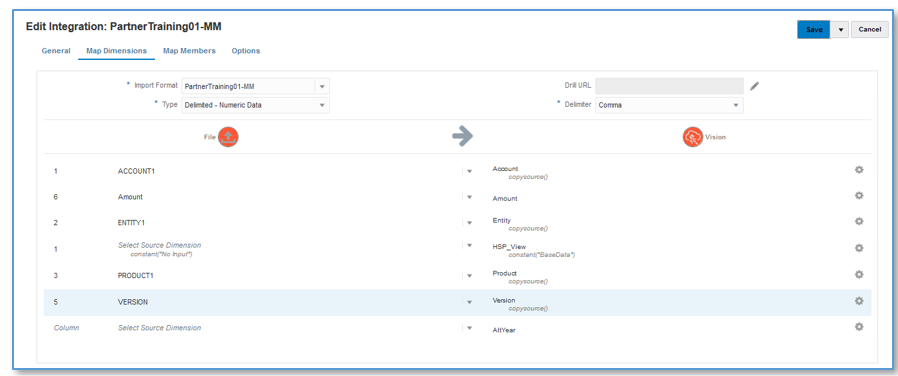Open the Delimiter Comma dropdown
This screenshot has width=898, height=376.
736,105
